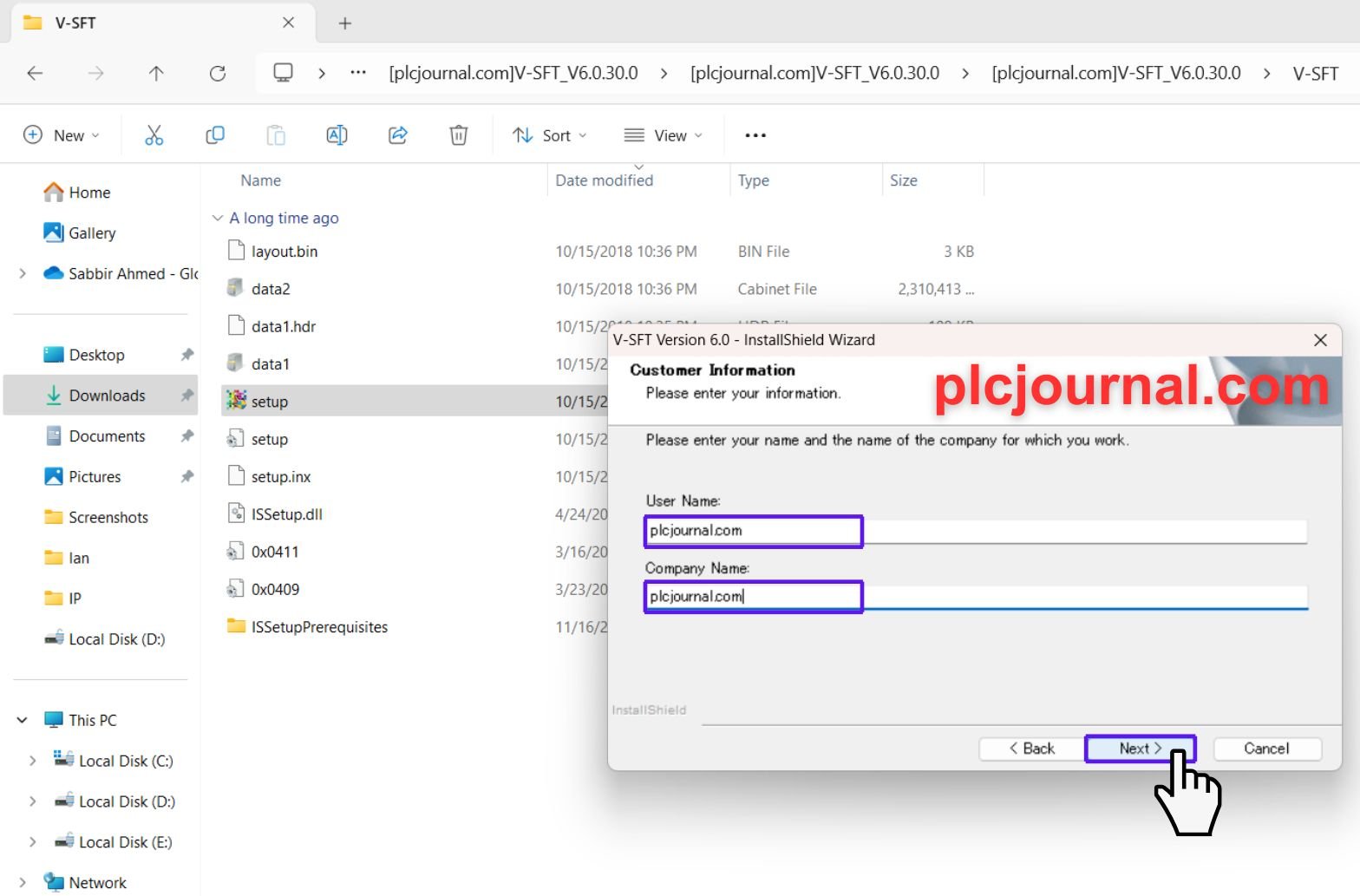Expand Local Disk (D:) under This PC
This screenshot has width=1360, height=896.
(33, 801)
